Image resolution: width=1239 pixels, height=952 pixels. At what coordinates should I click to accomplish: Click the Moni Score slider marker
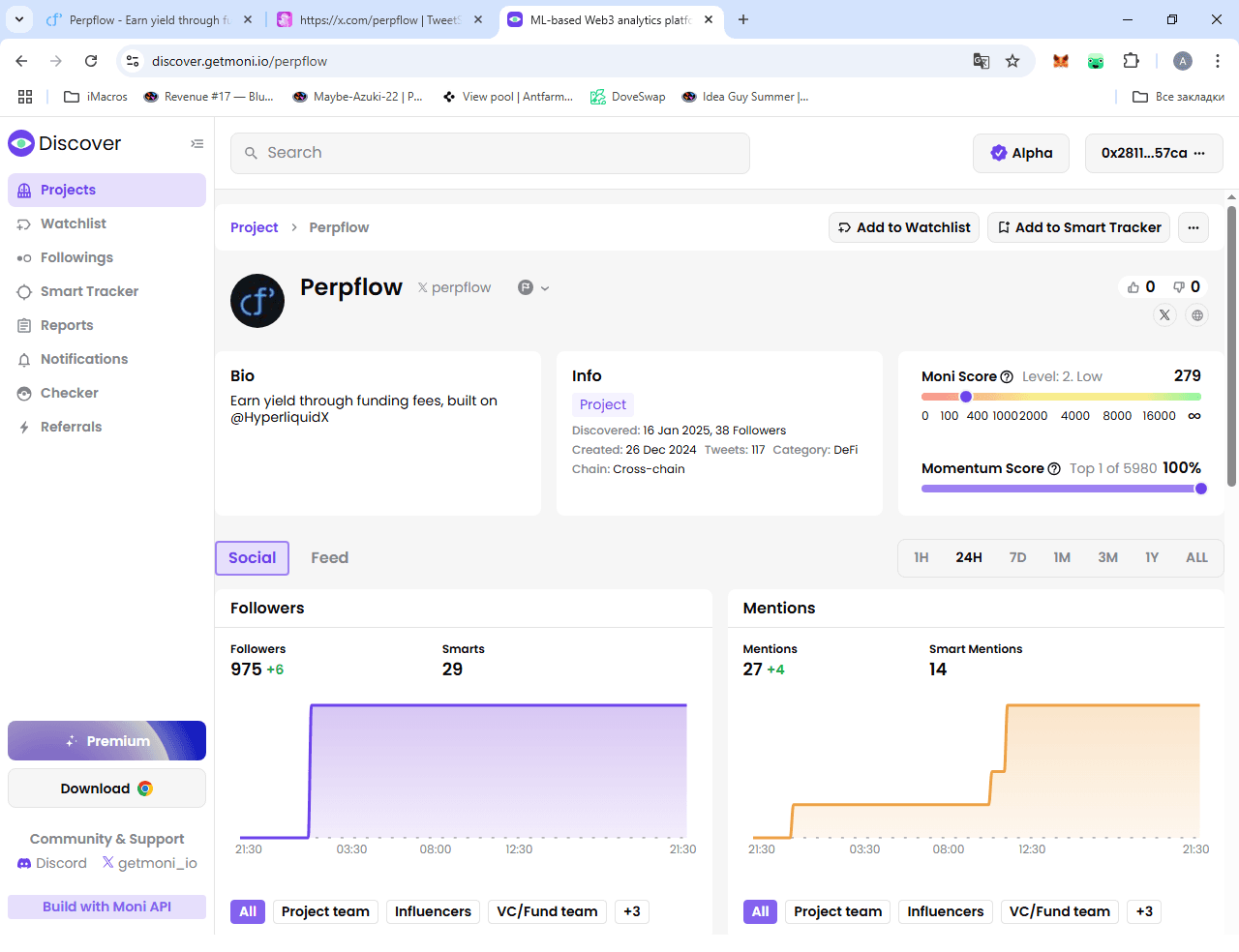pyautogui.click(x=966, y=397)
